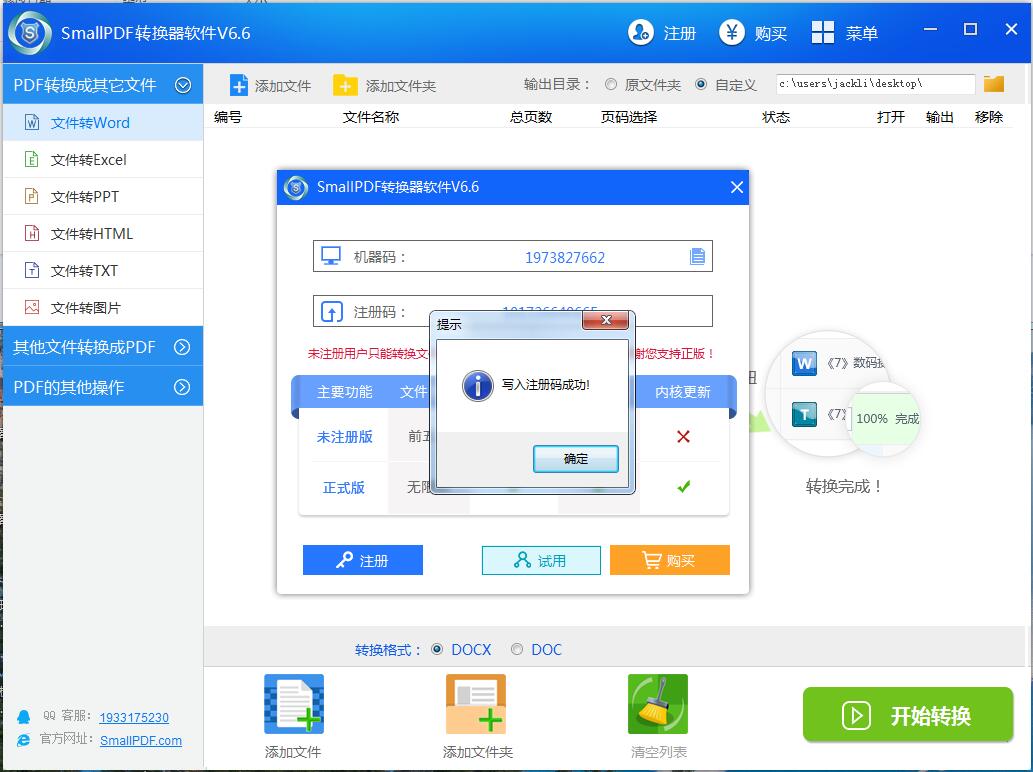Click the image file icon in sidebar

click(32, 307)
